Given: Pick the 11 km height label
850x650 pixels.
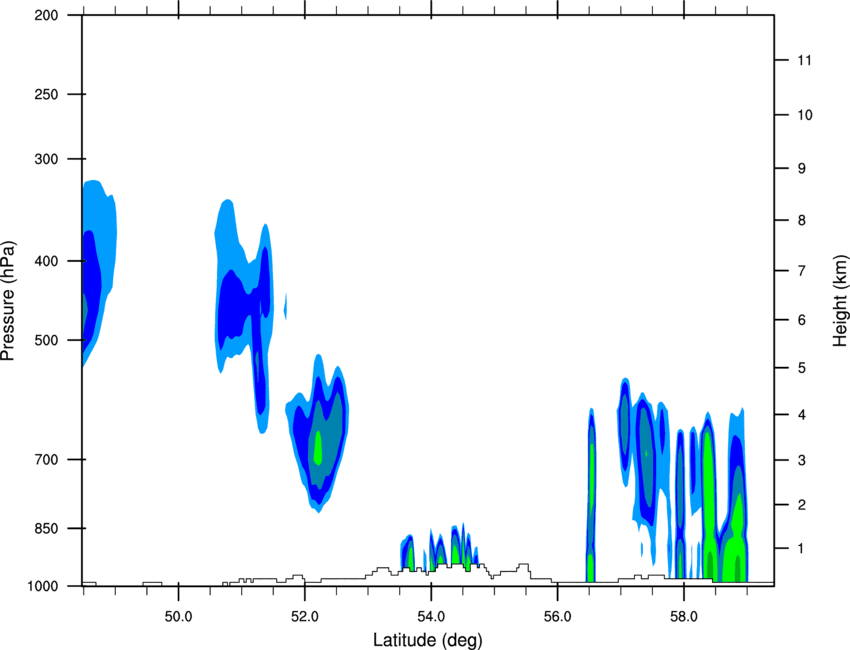Looking at the screenshot, I should click(x=805, y=60).
